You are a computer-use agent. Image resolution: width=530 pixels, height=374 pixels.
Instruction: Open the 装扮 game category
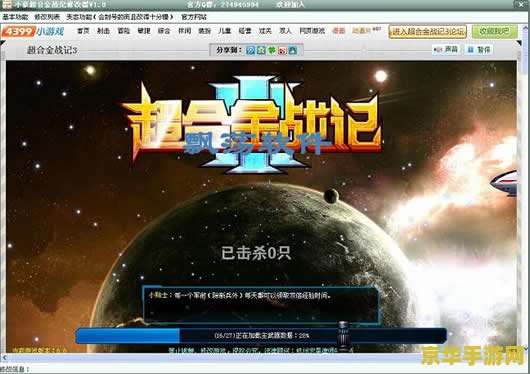point(204,31)
